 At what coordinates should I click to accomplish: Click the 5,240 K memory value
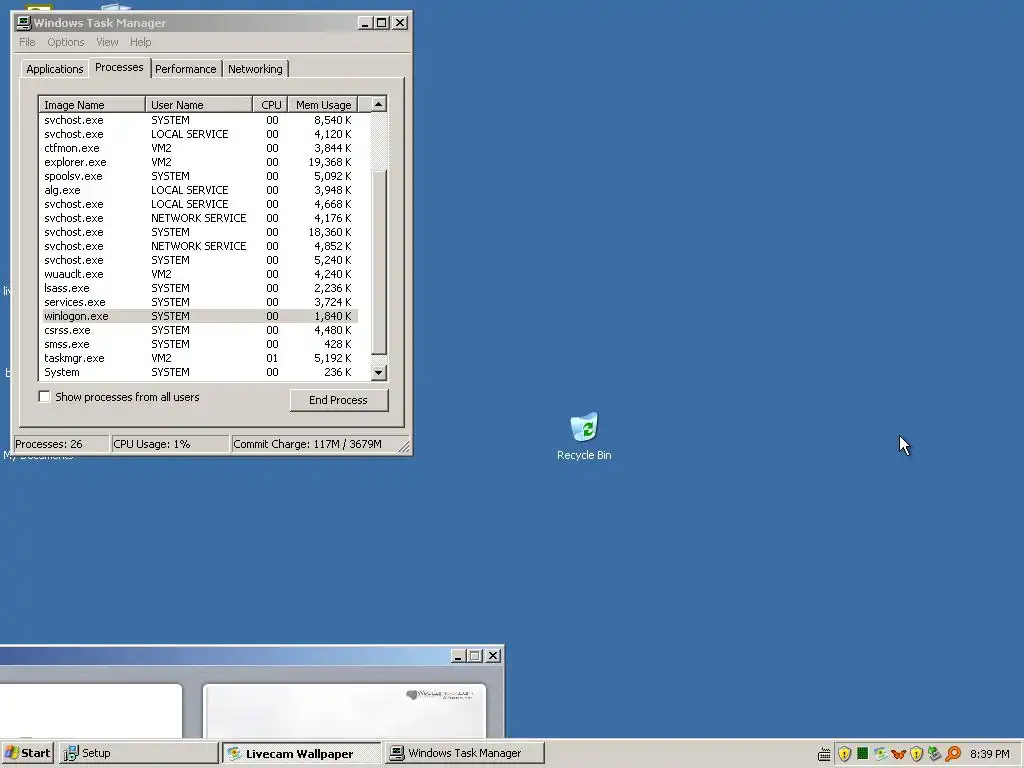(332, 260)
